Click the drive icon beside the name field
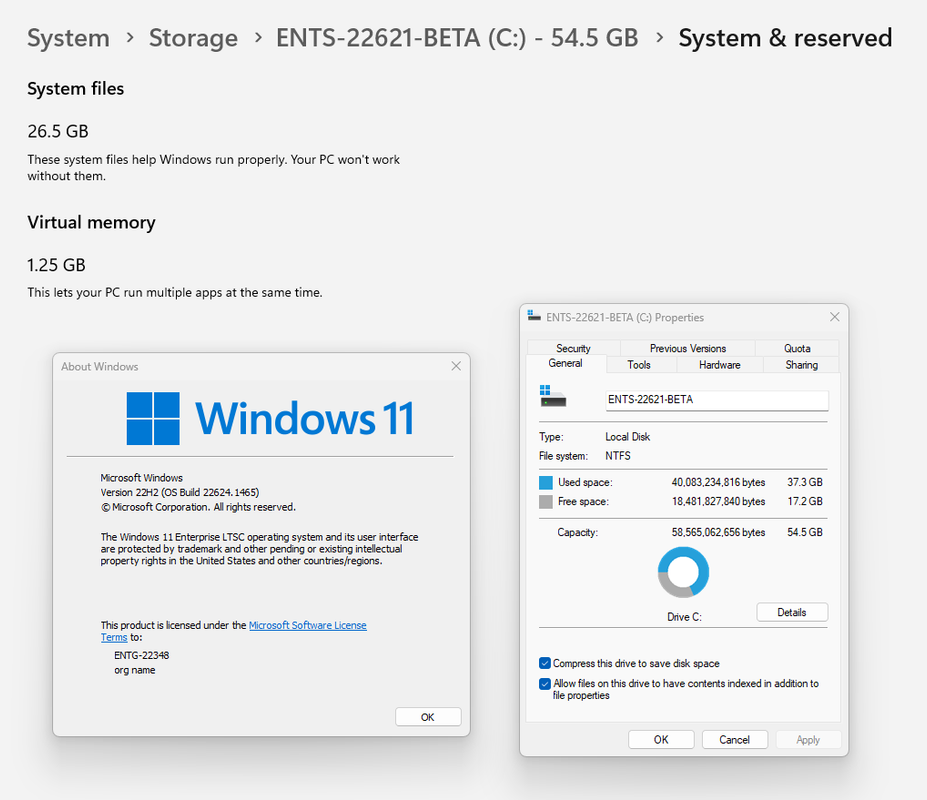 click(553, 396)
